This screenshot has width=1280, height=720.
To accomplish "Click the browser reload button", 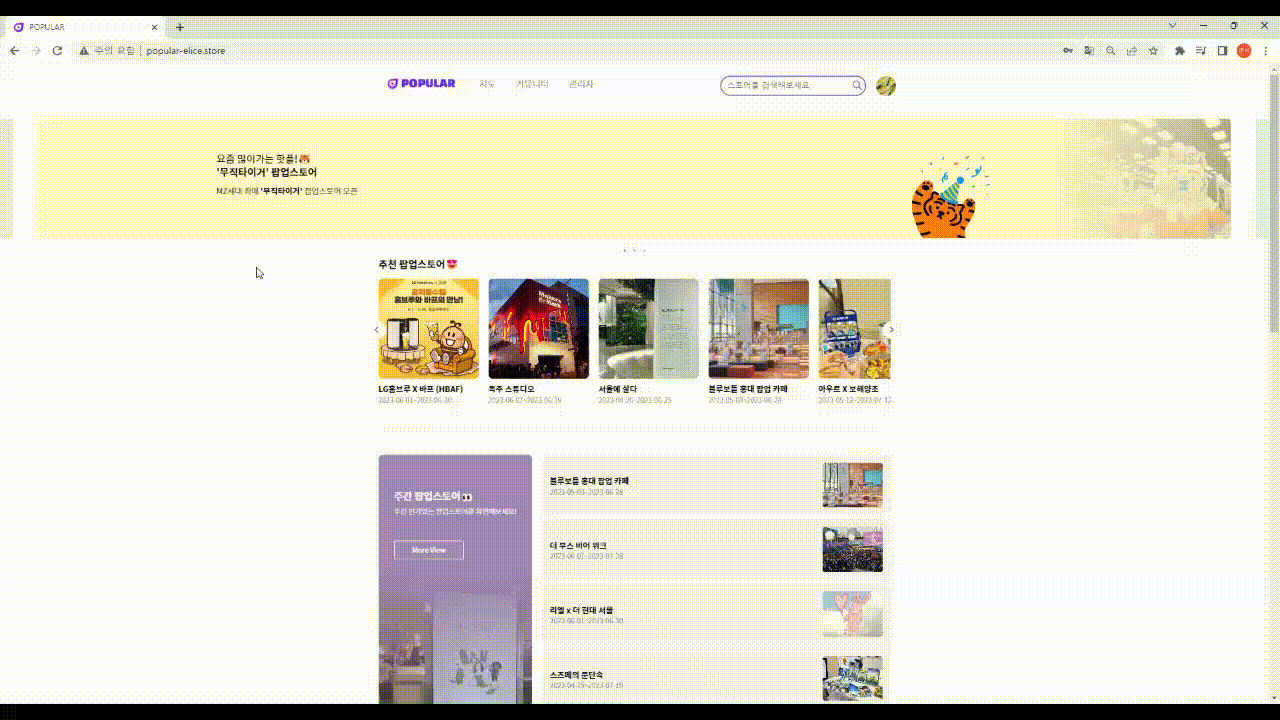I will click(57, 51).
